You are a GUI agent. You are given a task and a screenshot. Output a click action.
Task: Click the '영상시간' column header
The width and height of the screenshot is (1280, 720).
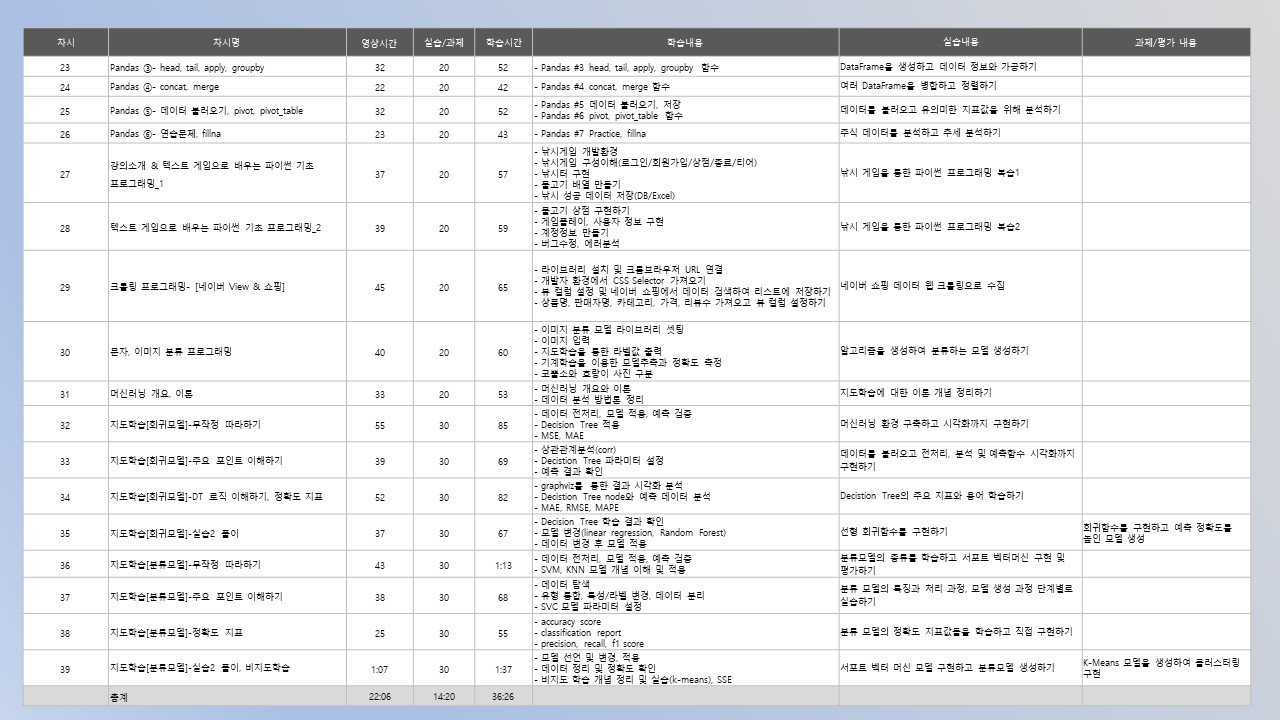click(379, 43)
